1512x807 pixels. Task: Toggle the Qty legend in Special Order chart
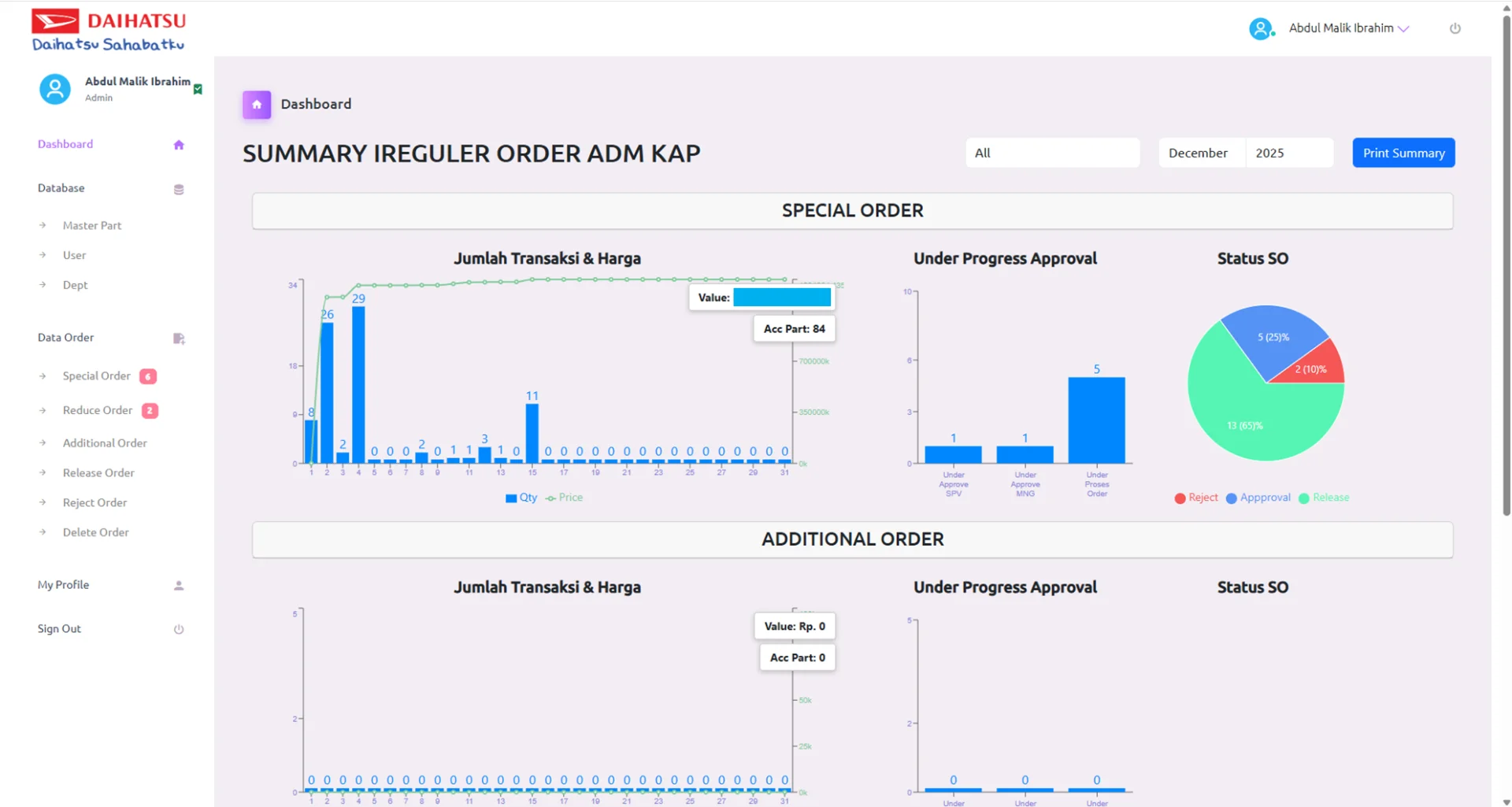coord(521,498)
